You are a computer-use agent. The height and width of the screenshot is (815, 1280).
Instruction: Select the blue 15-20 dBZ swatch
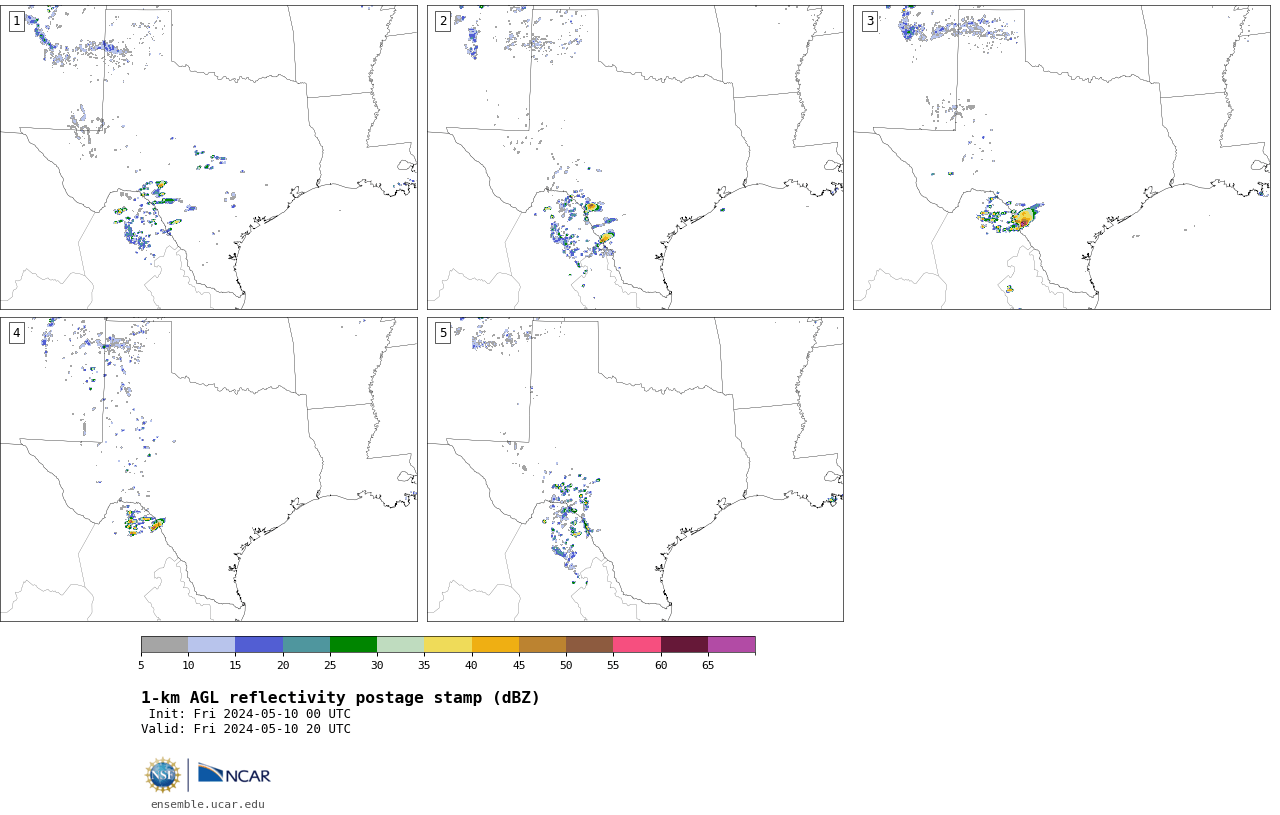(259, 644)
